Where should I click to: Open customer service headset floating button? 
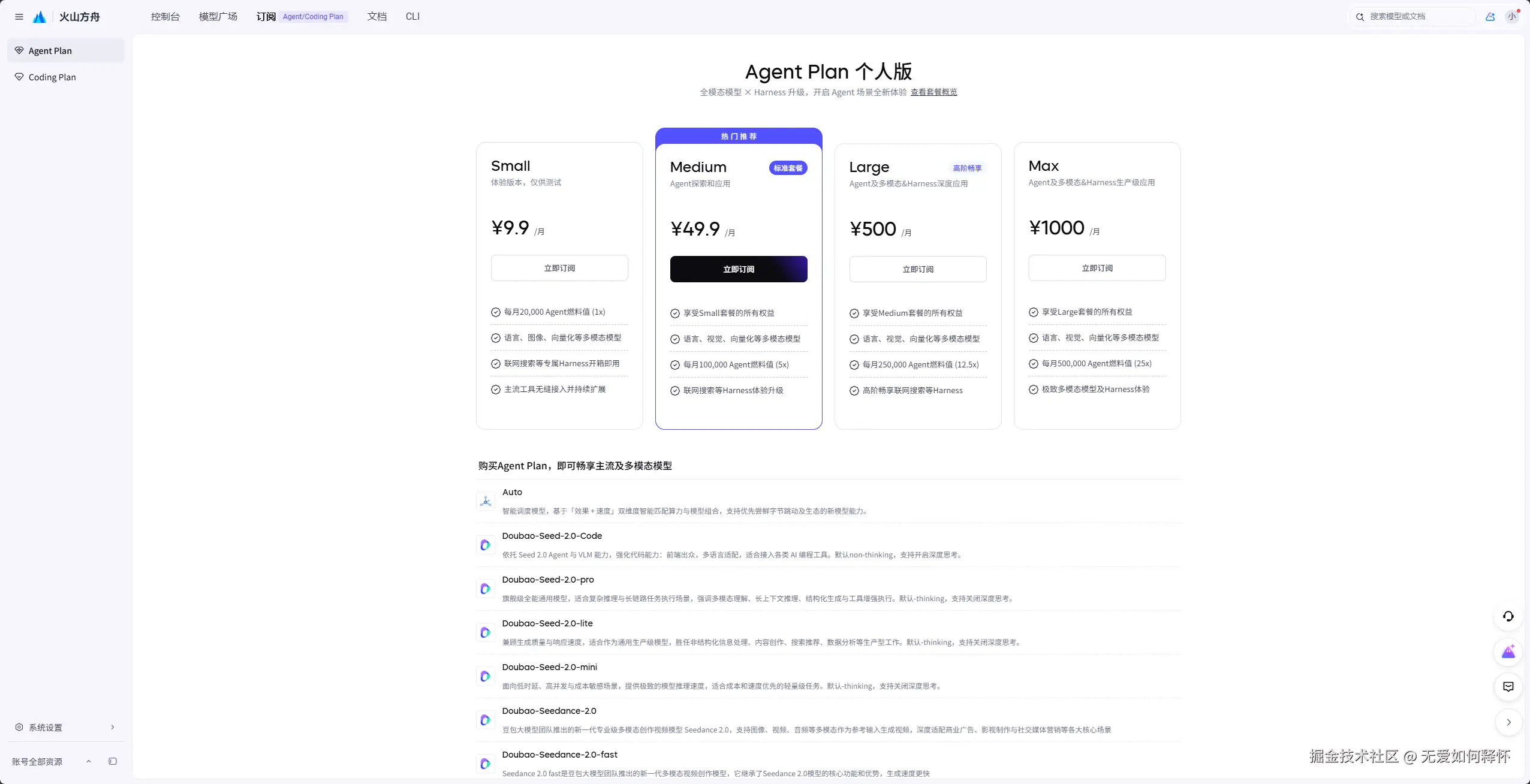1508,616
